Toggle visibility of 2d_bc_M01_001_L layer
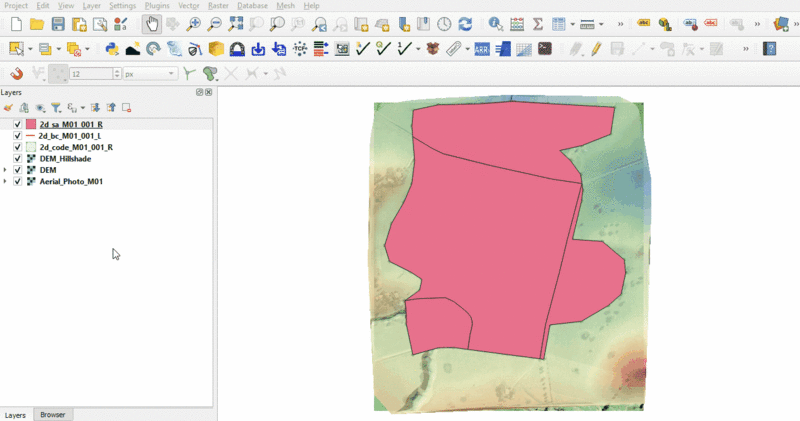The width and height of the screenshot is (800, 421). [18, 135]
